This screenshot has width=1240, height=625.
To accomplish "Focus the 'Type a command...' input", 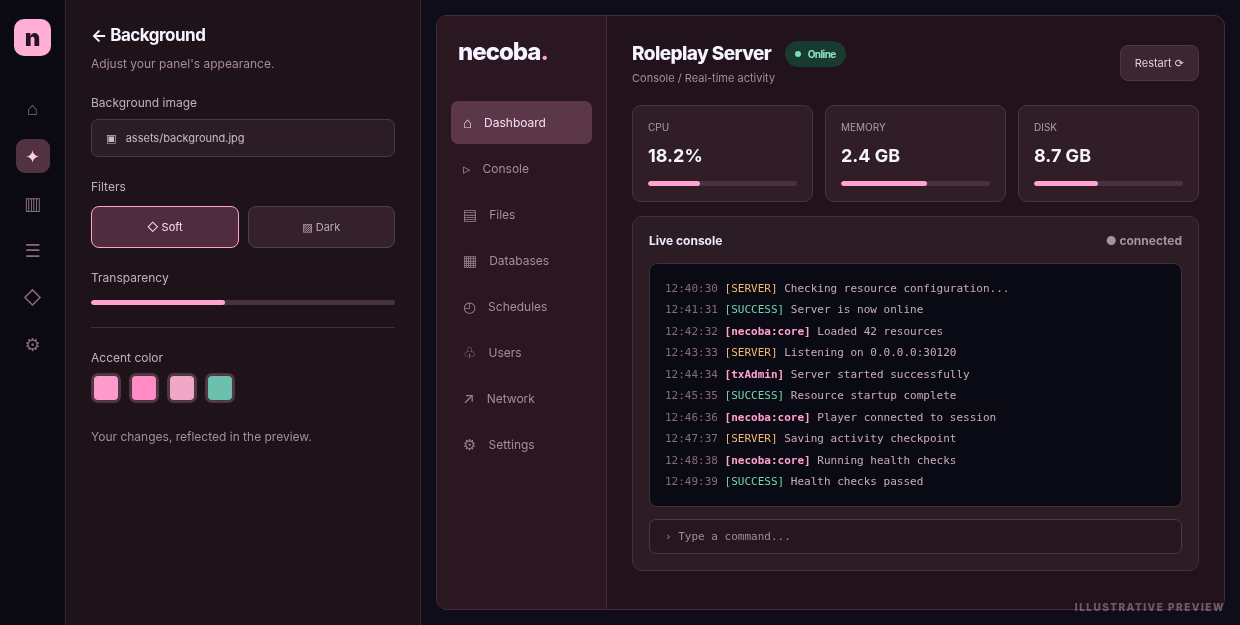I will click(x=915, y=536).
